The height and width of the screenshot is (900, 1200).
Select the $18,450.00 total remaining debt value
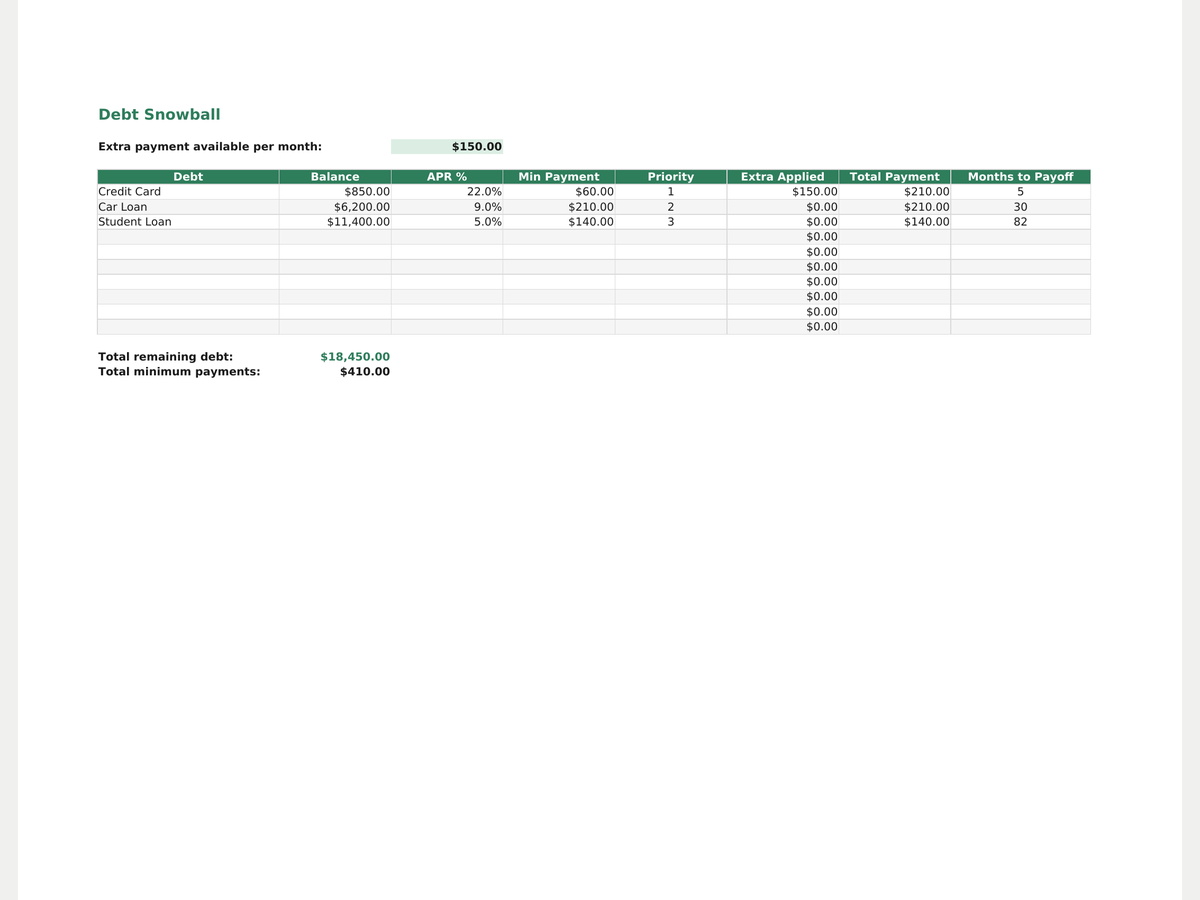tap(355, 357)
